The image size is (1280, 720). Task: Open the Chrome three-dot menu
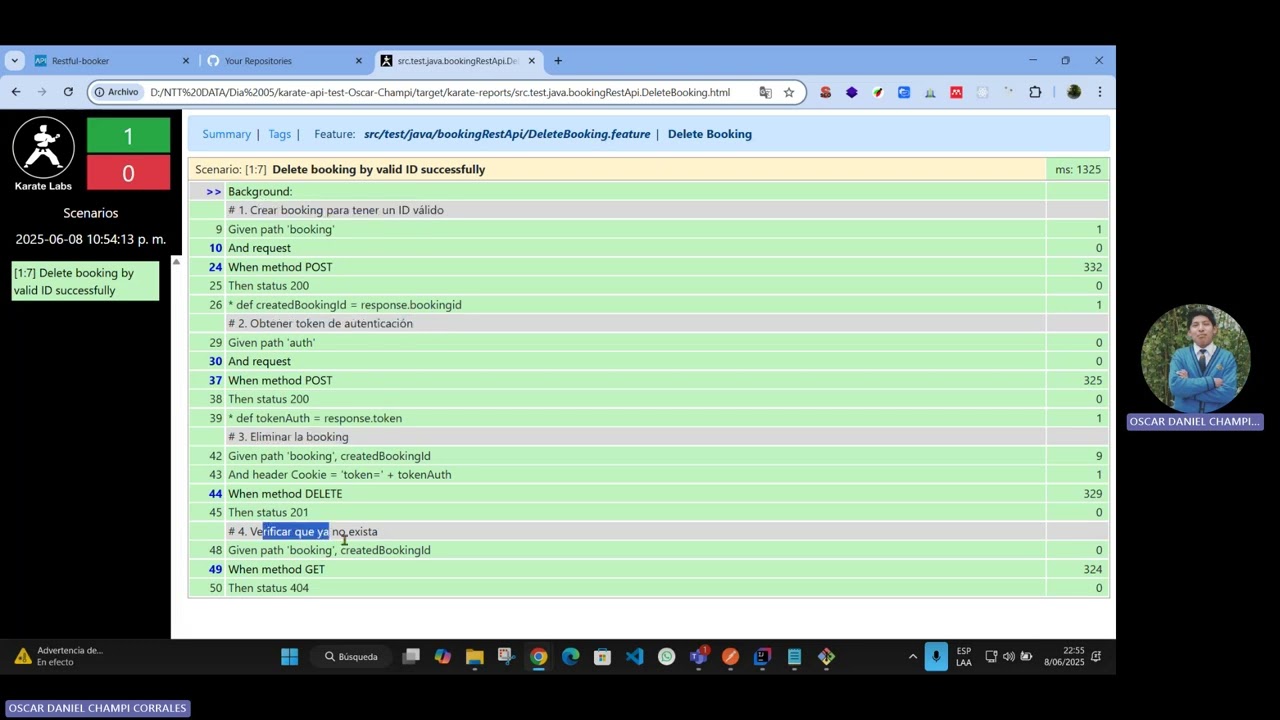1100,92
